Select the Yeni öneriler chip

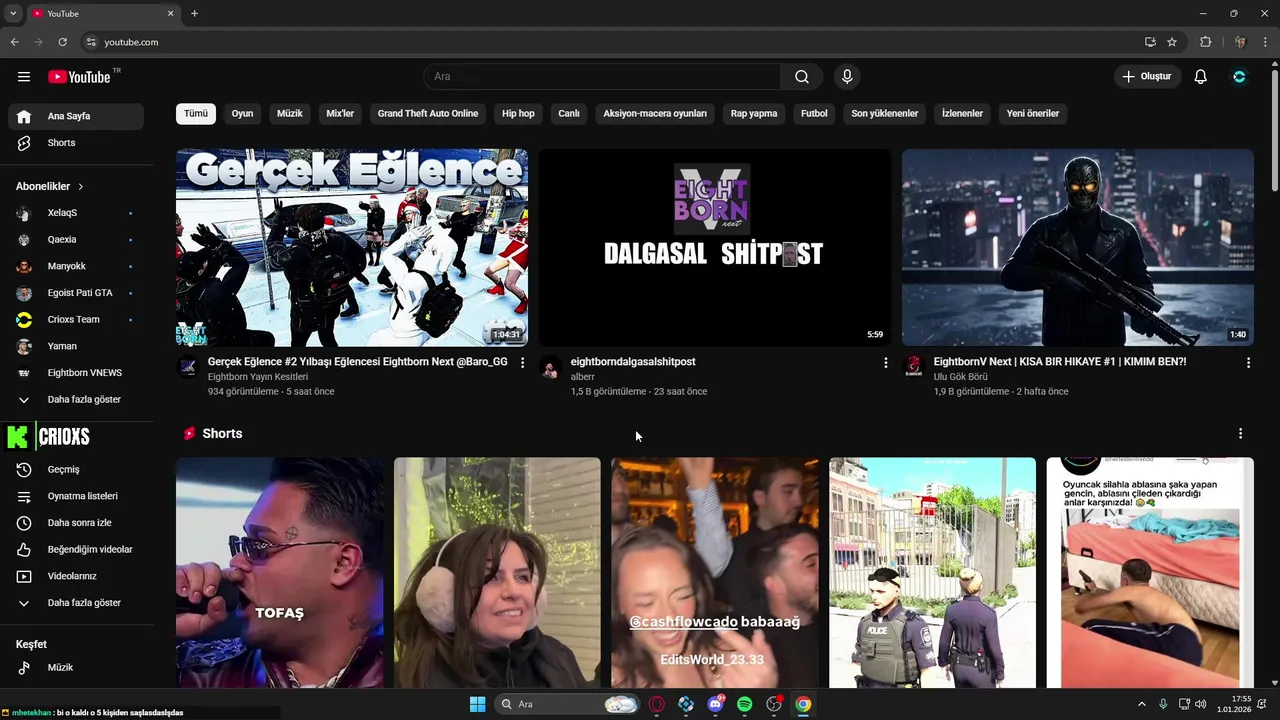click(x=1033, y=114)
